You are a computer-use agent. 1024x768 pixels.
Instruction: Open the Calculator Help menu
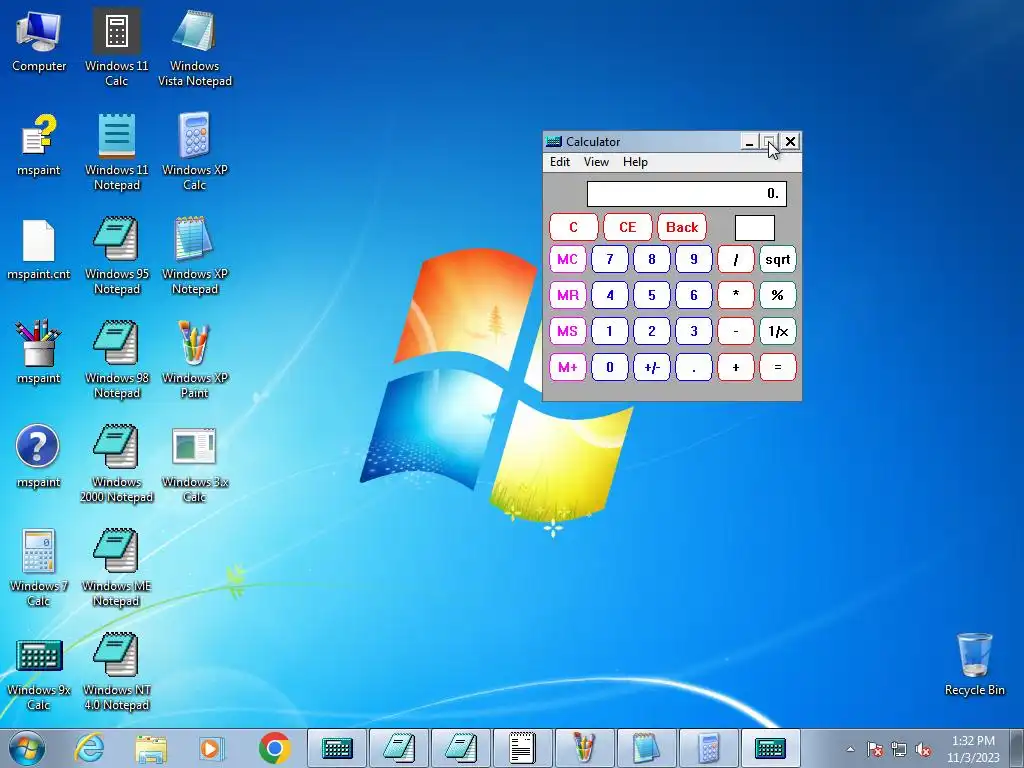coord(635,162)
